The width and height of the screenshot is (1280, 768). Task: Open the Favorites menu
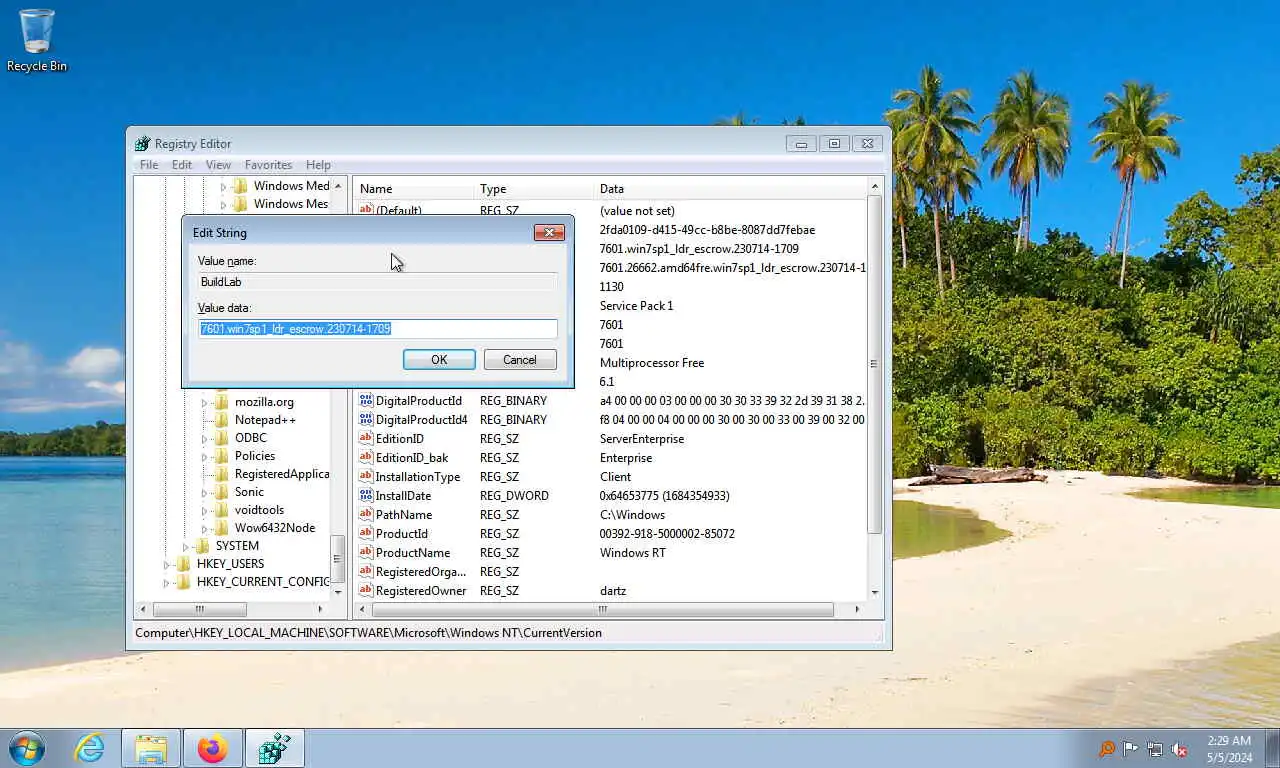click(268, 165)
